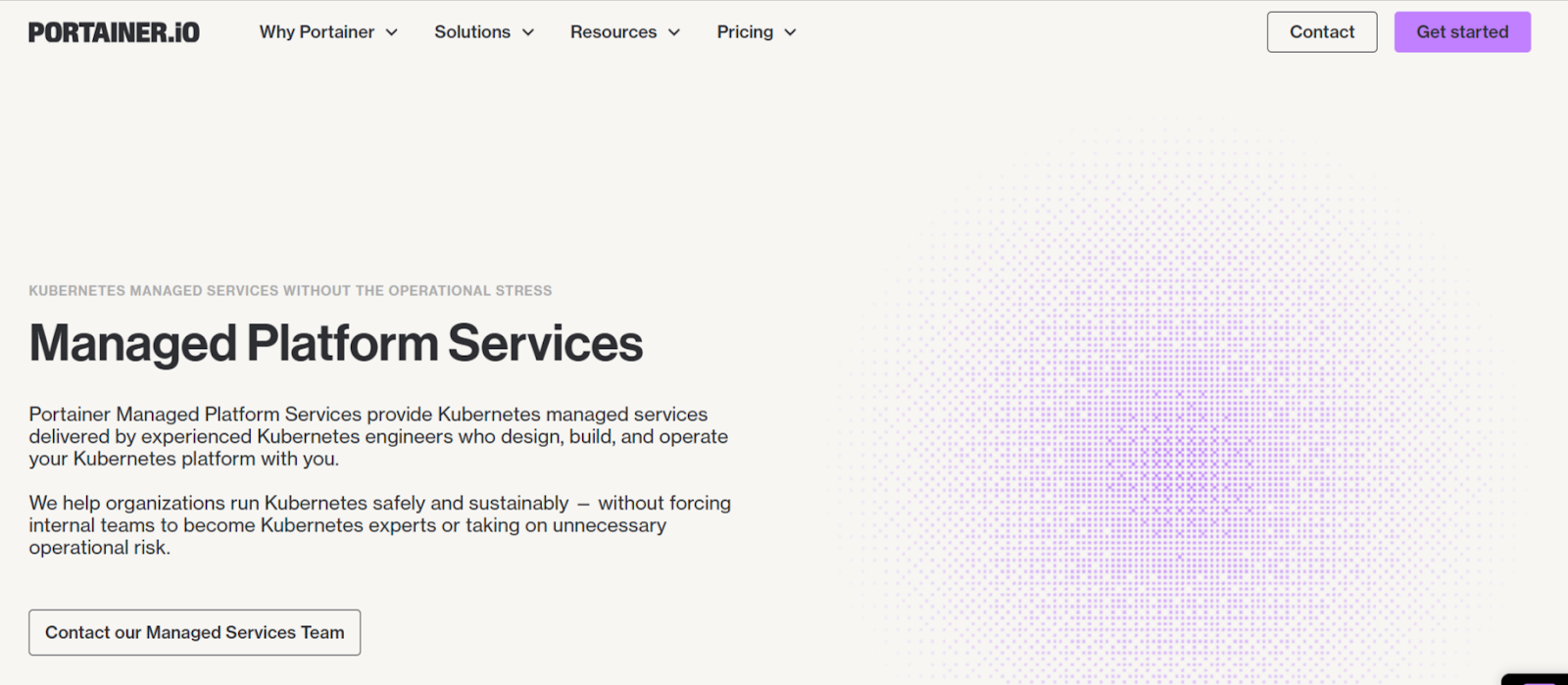This screenshot has height=685, width=1568.
Task: Select the Managed Platform Services heading
Action: [336, 344]
